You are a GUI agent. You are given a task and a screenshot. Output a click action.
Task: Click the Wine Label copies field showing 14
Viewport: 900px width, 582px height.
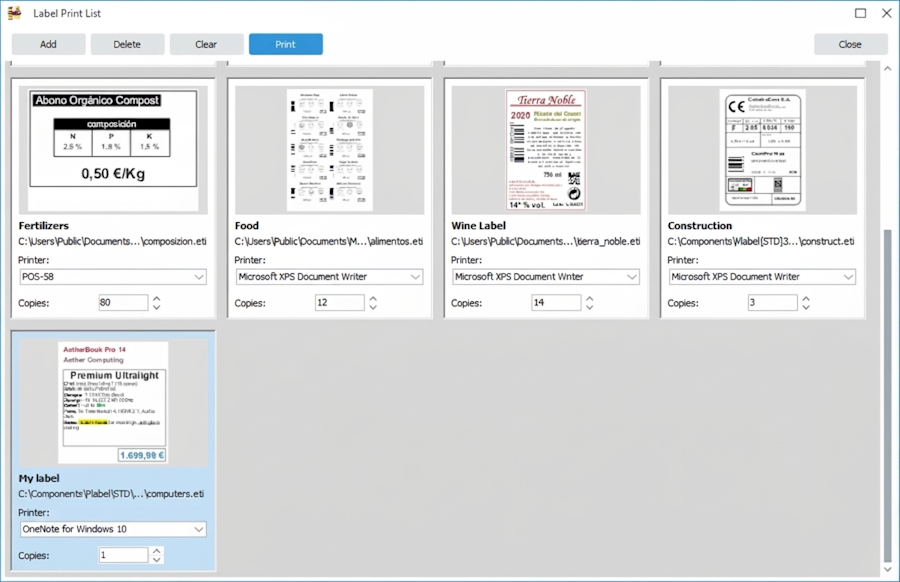pyautogui.click(x=556, y=302)
